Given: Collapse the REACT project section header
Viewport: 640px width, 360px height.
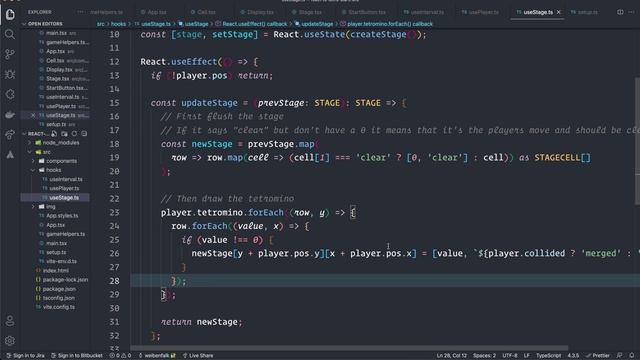Looking at the screenshot, I should point(36,133).
